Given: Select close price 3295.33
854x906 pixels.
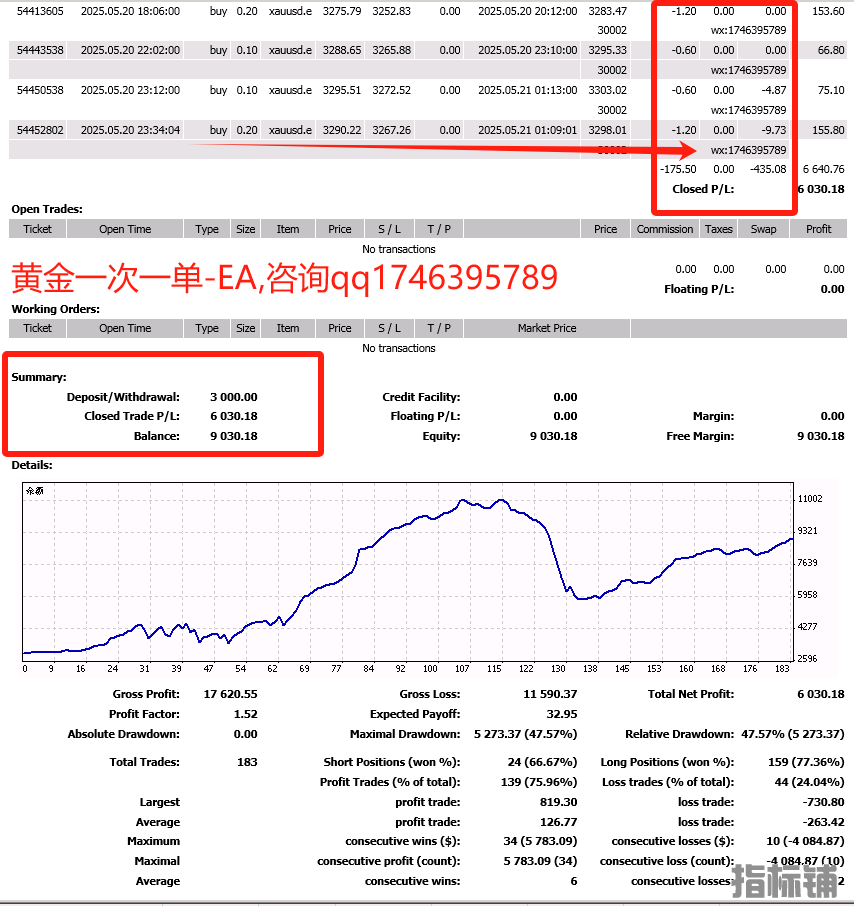Looking at the screenshot, I should [608, 50].
